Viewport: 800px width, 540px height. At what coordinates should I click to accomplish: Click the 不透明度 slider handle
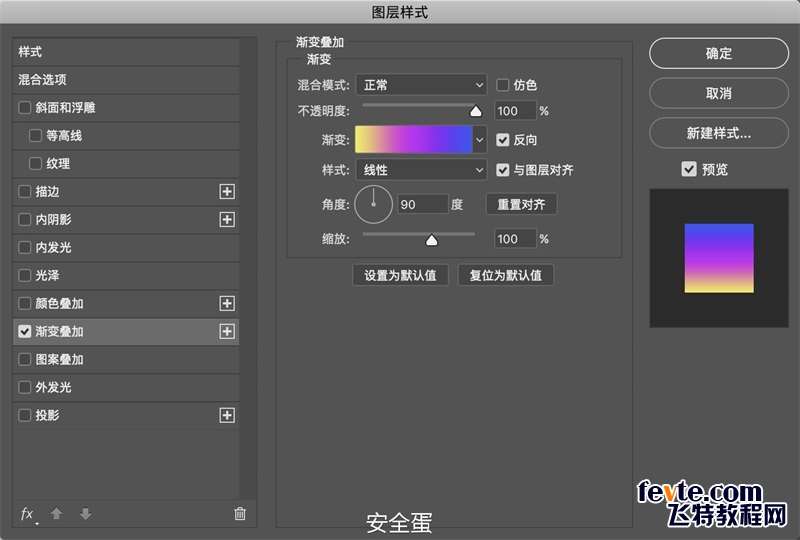[x=476, y=111]
